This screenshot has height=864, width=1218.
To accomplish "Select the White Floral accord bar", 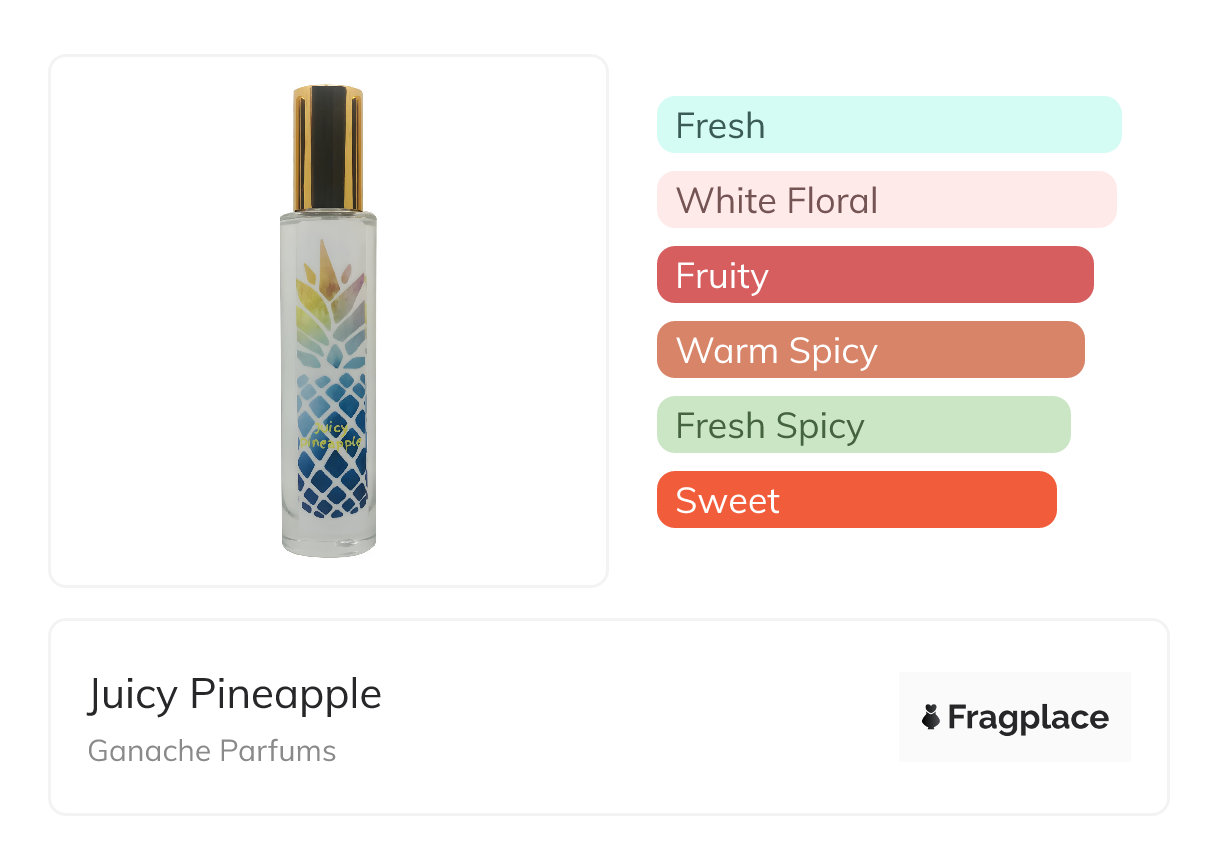I will [x=886, y=200].
